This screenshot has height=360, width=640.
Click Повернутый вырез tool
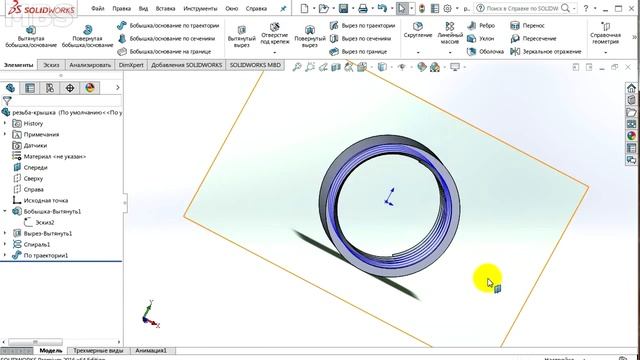(x=310, y=37)
